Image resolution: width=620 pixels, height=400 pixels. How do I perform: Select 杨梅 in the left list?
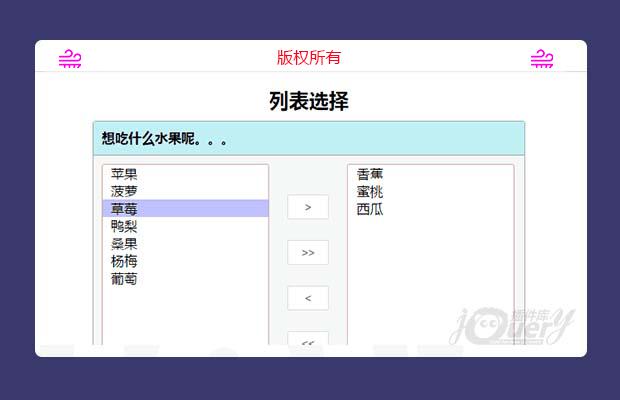124,261
